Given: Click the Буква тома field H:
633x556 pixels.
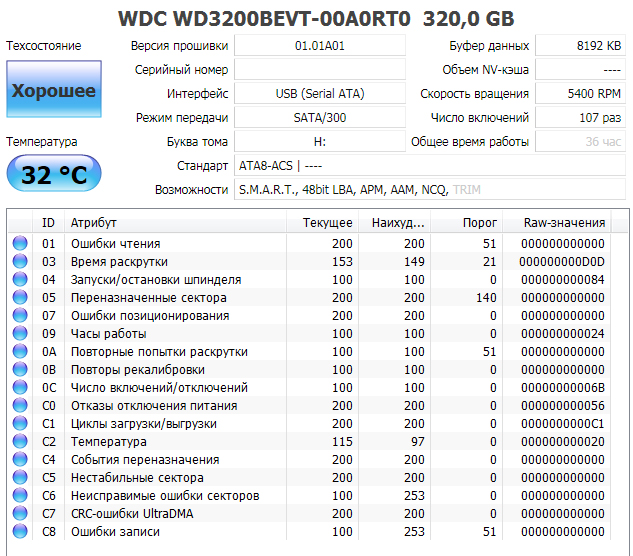Looking at the screenshot, I should tap(320, 142).
